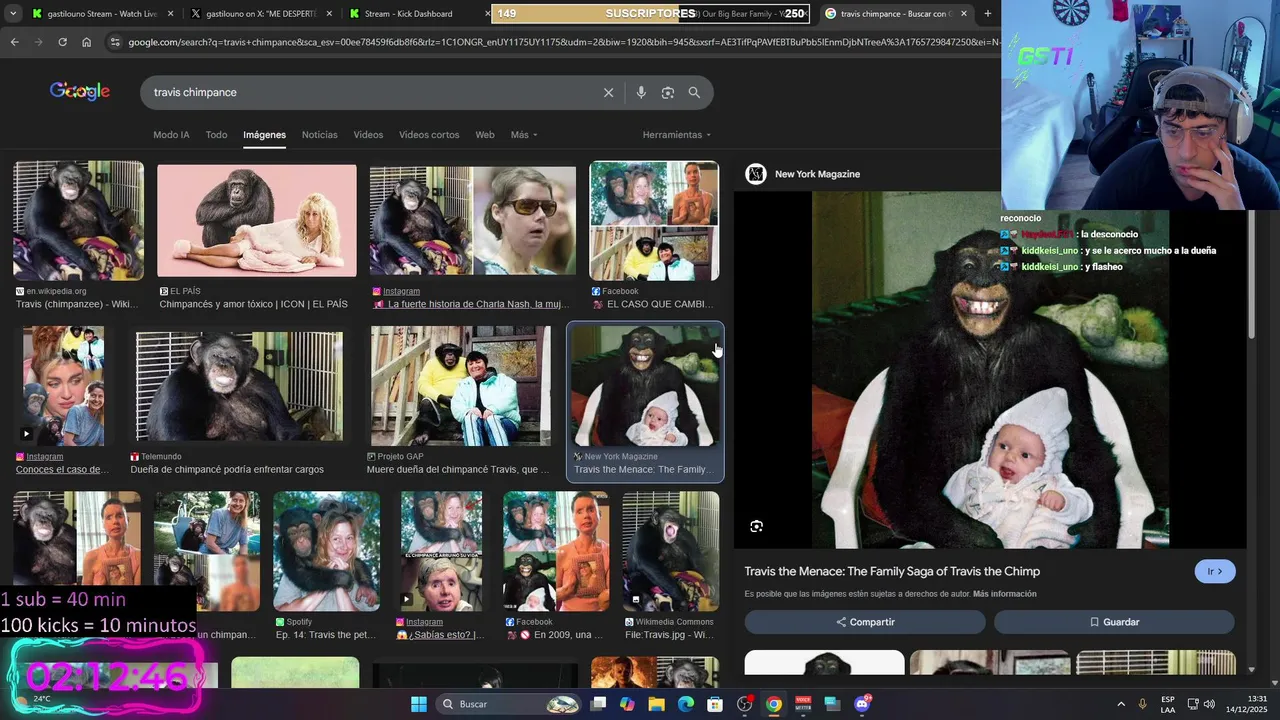Open OBS Studio from taskbar
Screen dimensions: 1280x720
(x=744, y=704)
